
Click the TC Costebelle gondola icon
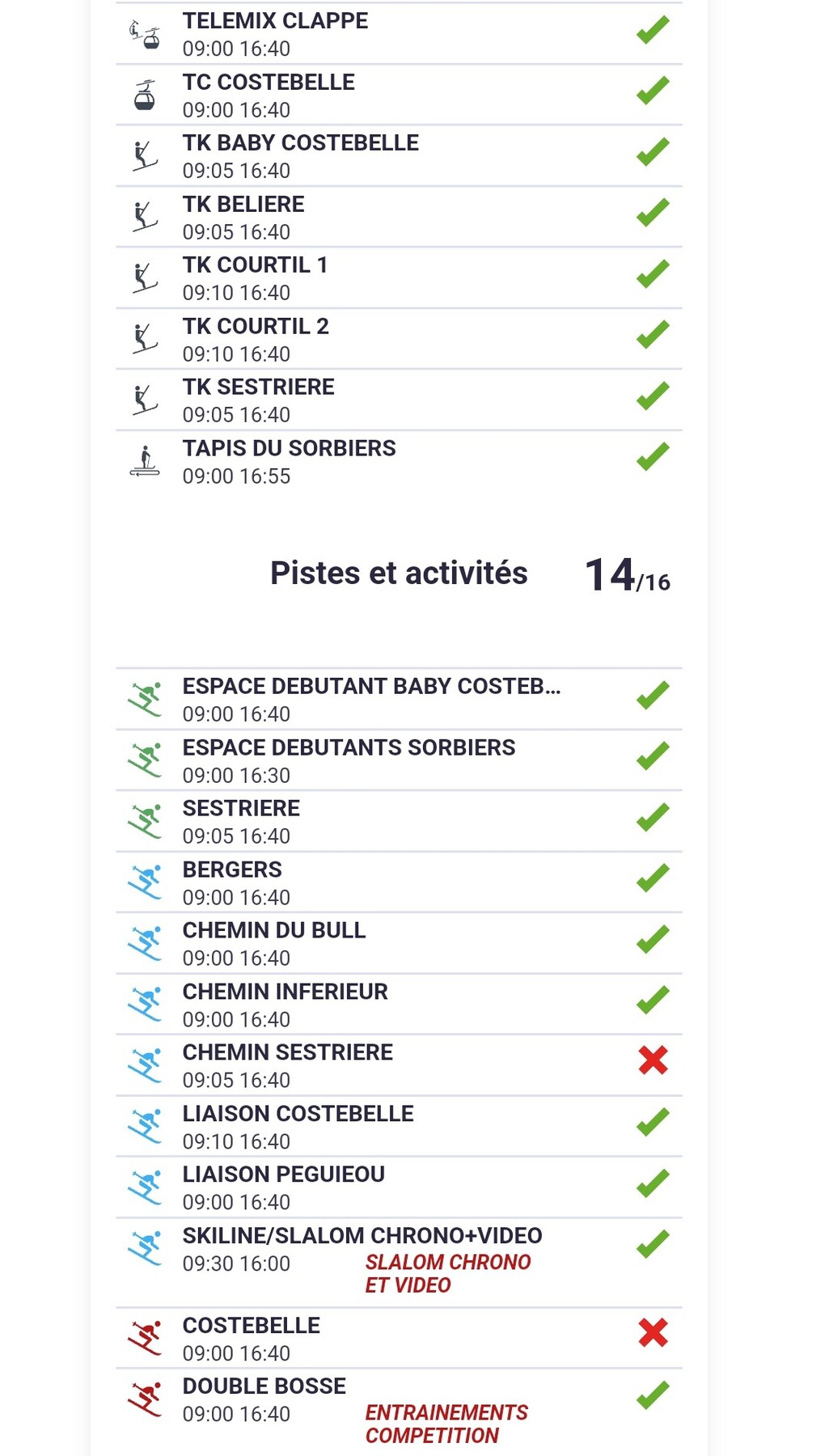(x=145, y=95)
